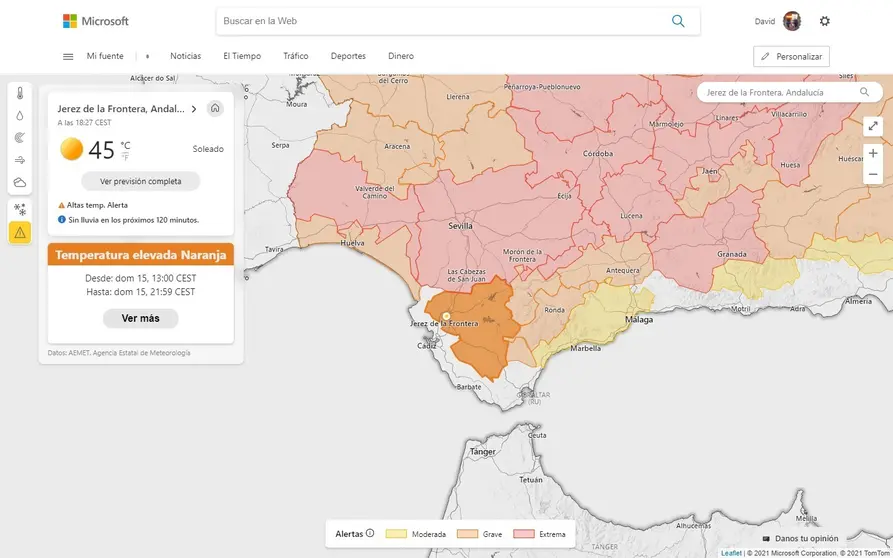Switch temperature unit to Fahrenheit
The image size is (893, 558).
coord(125,157)
